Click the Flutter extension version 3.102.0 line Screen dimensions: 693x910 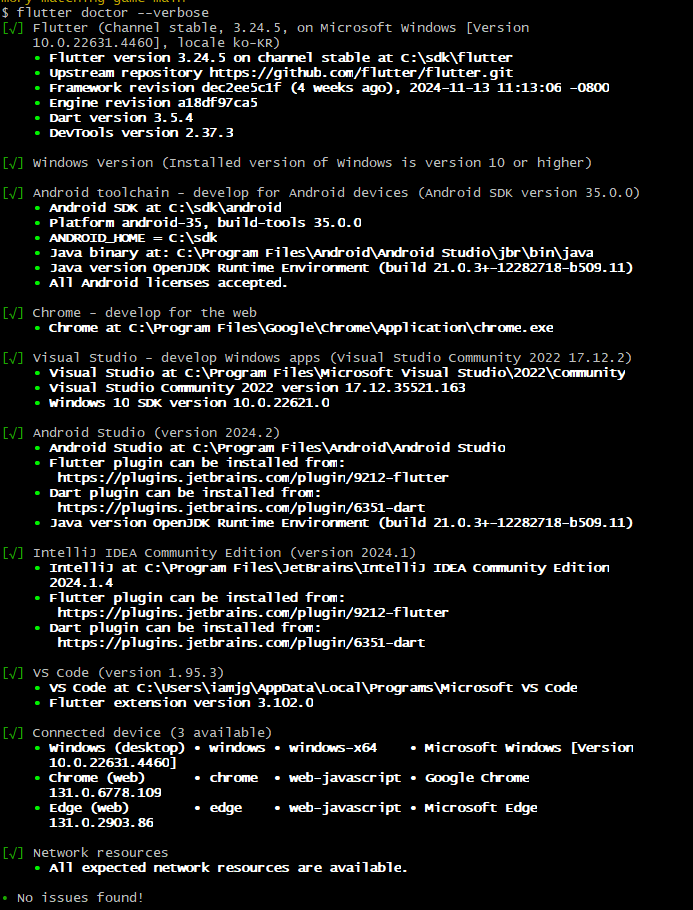point(181,703)
